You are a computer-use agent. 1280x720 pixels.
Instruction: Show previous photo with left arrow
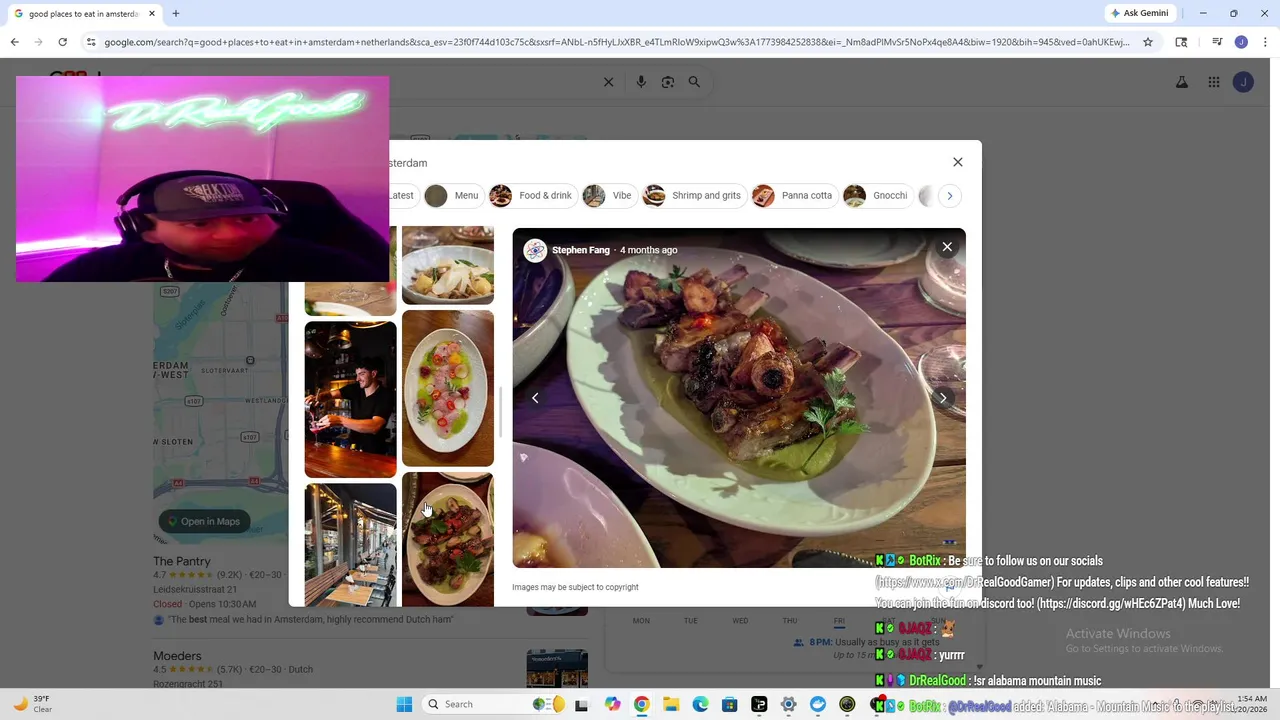(x=535, y=398)
